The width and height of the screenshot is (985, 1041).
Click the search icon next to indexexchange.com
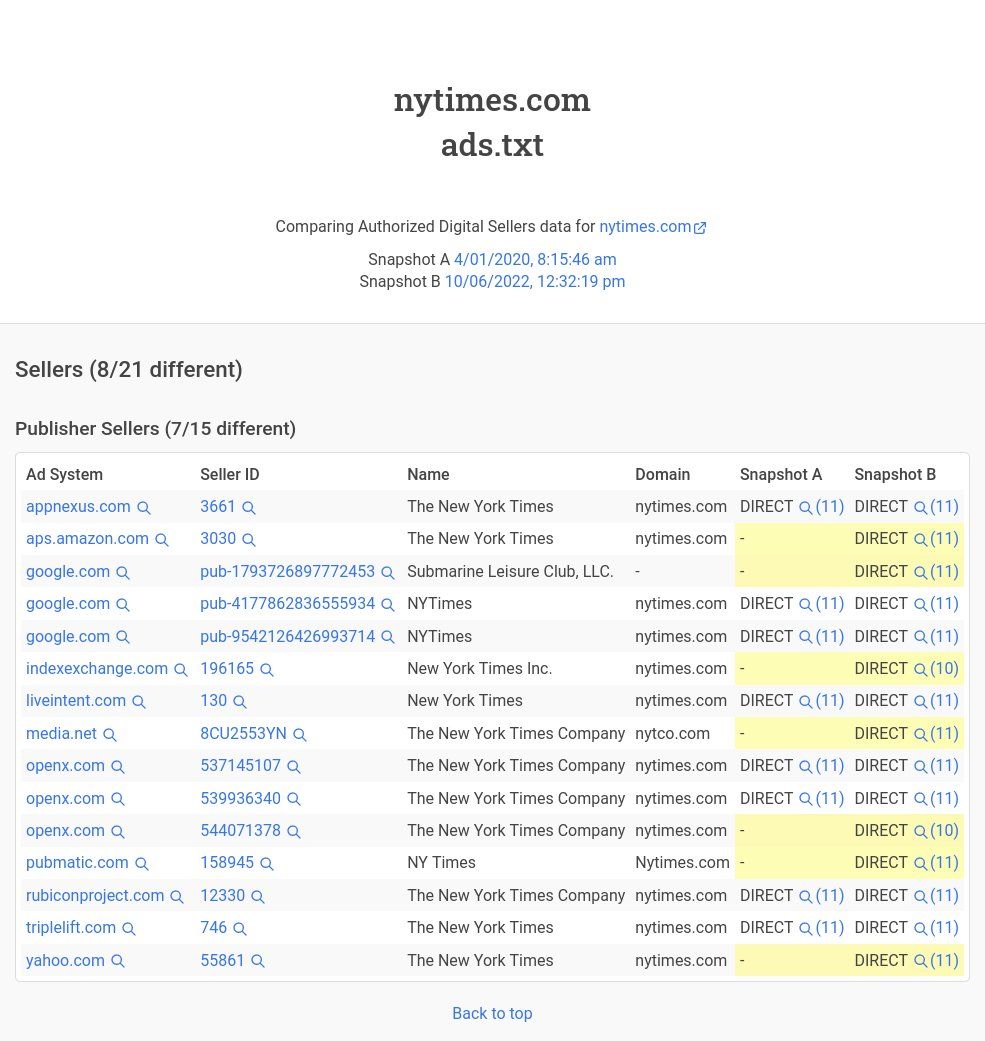pyautogui.click(x=181, y=669)
